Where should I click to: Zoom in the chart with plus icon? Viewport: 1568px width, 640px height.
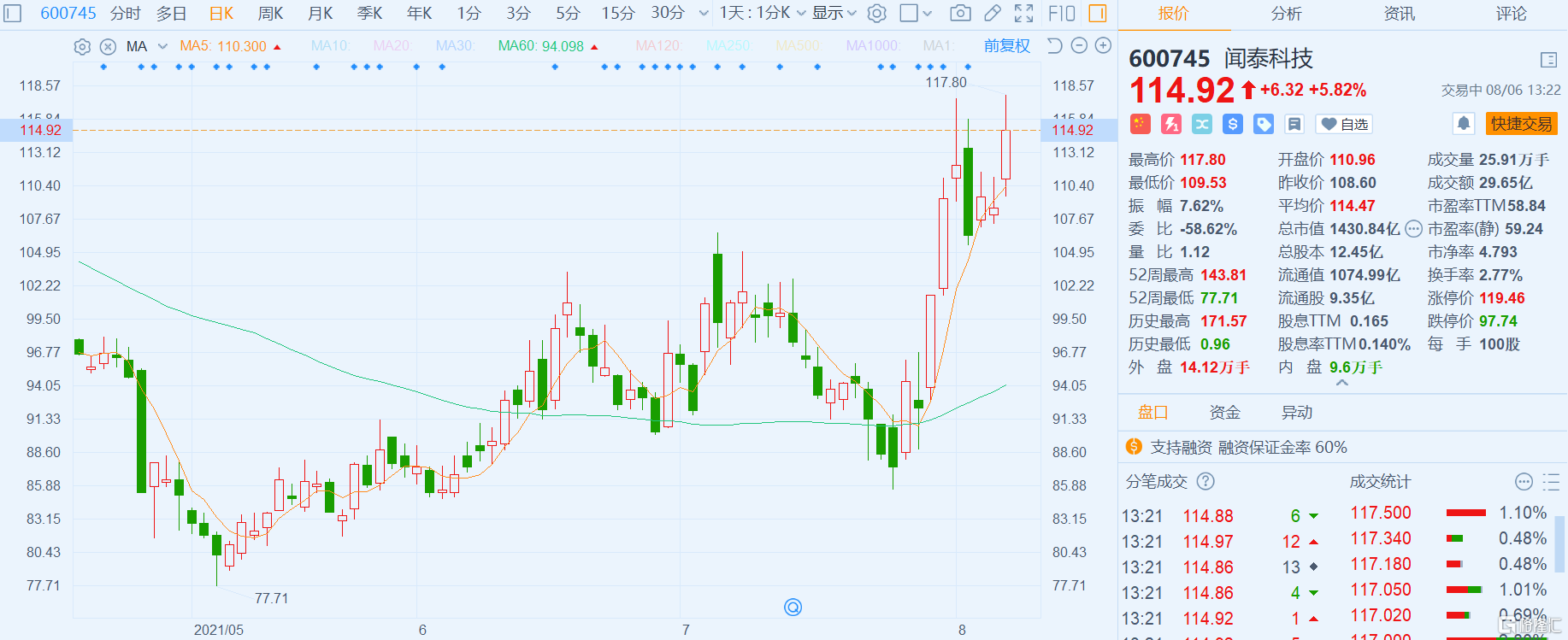click(1104, 45)
